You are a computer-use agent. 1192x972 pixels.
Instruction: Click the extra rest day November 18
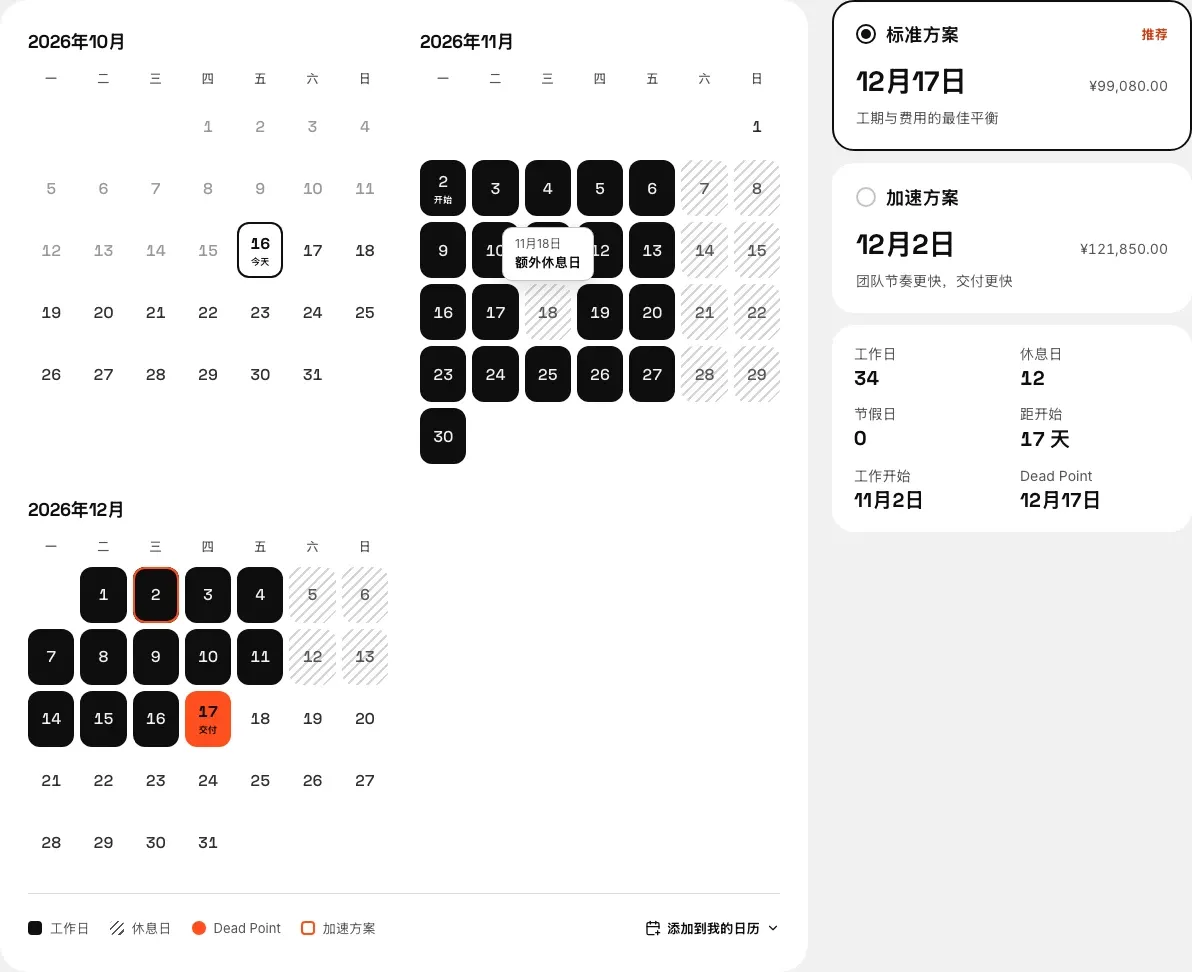[x=547, y=312]
